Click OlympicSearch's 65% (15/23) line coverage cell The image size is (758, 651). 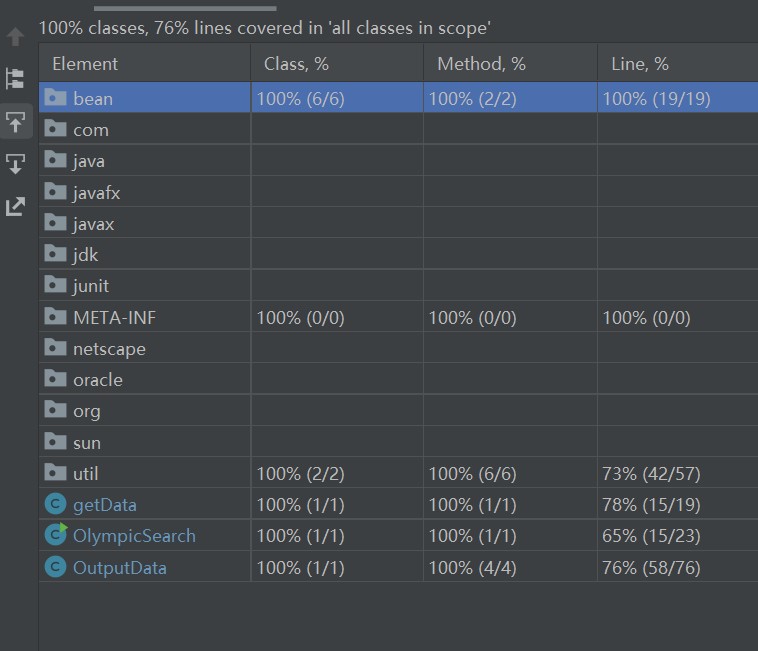[678, 535]
